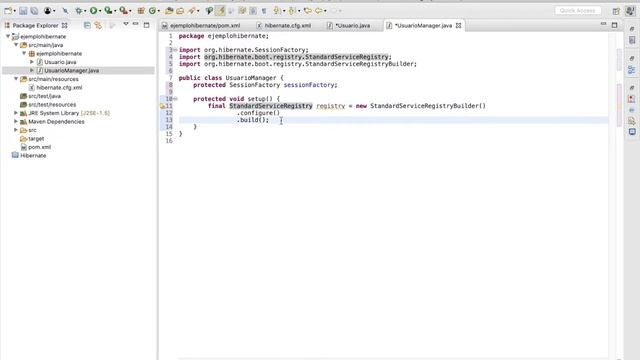Open Package Explorer view menu triangle

click(126, 24)
